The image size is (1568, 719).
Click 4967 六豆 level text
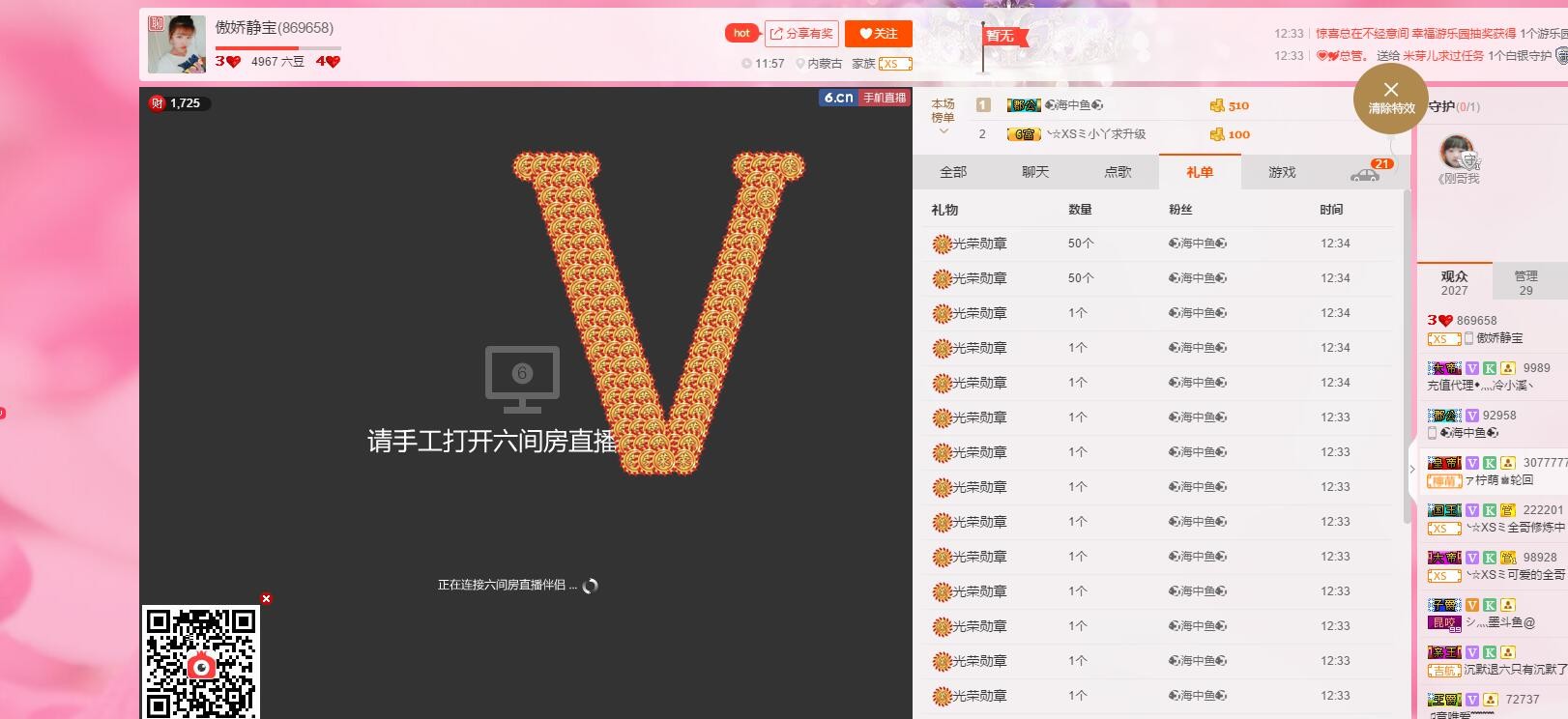277,61
